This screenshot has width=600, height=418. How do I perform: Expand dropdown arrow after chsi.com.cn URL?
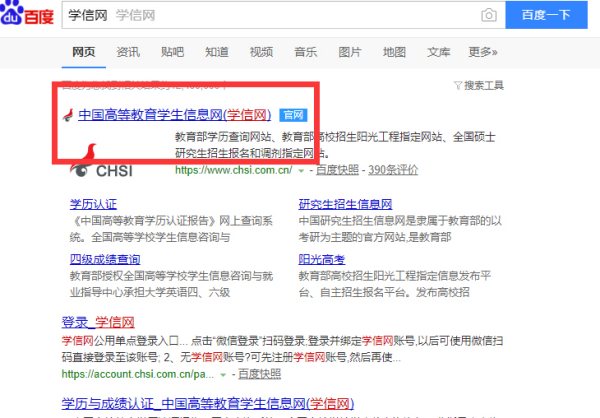[301, 171]
